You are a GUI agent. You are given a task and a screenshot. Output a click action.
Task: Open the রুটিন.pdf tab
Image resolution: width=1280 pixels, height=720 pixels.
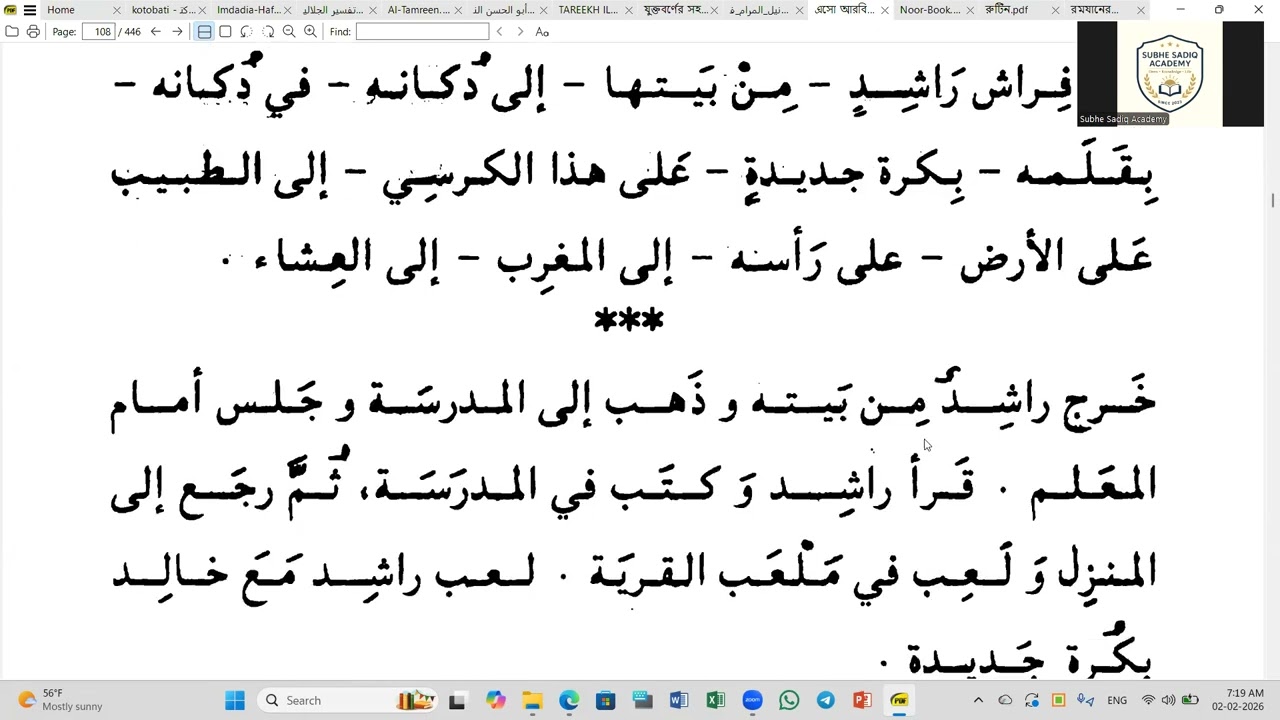1006,10
